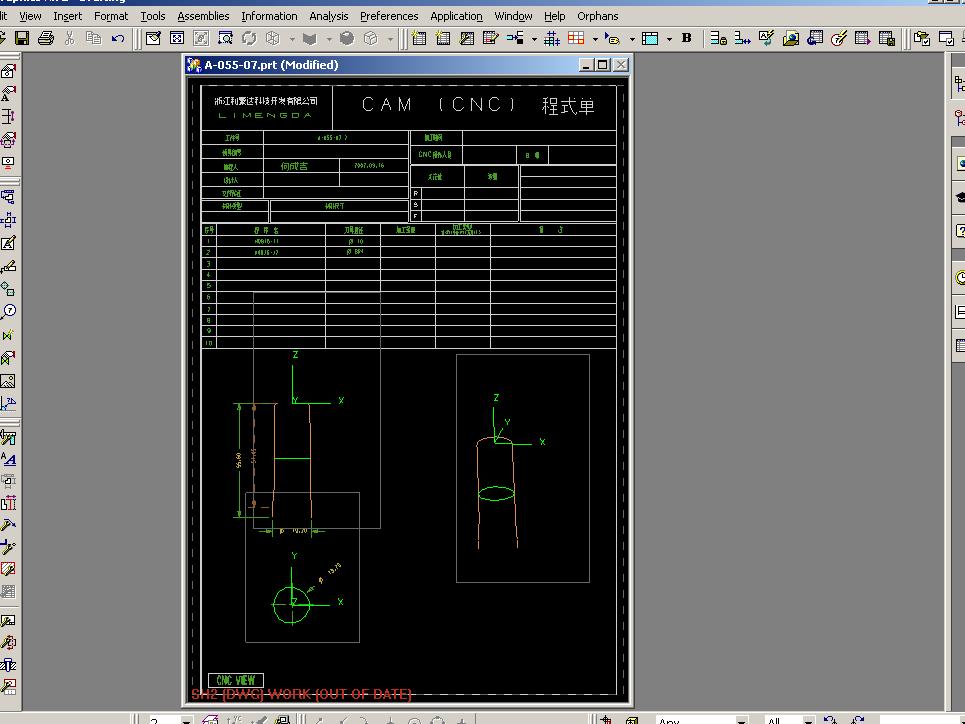This screenshot has height=724, width=965.
Task: Click the Fit view icon
Action: 177,39
